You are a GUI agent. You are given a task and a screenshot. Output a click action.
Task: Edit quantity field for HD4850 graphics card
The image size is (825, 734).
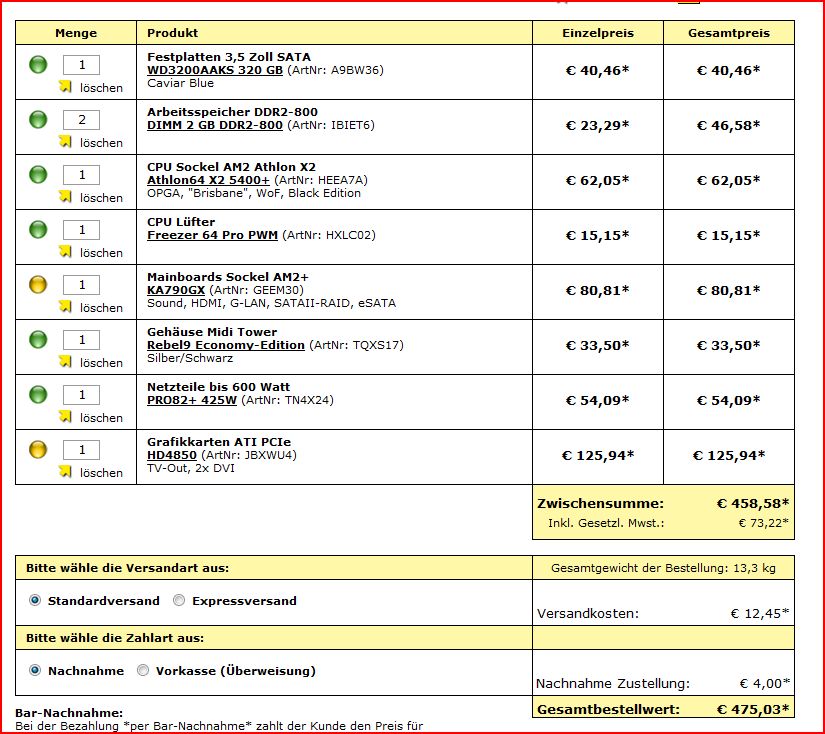click(82, 449)
